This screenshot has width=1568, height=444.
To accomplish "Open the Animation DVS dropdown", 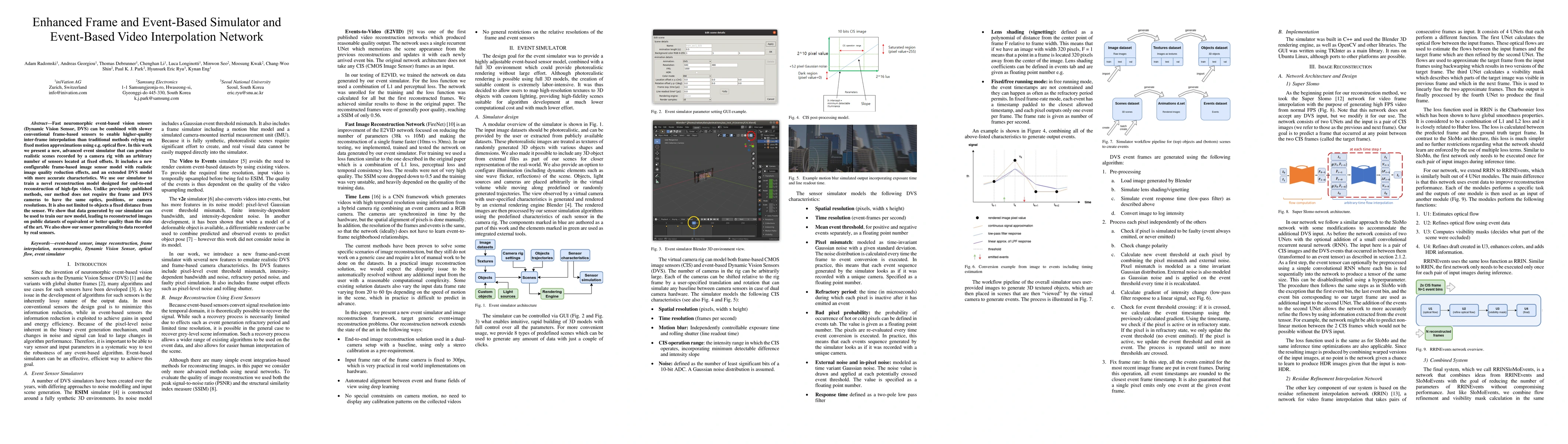I will pyautogui.click(x=697, y=61).
